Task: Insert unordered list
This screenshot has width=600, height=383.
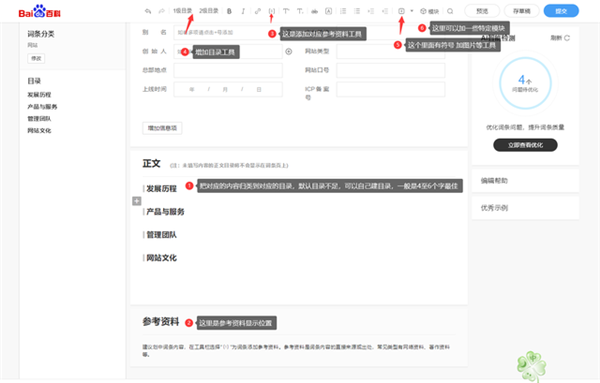Action: pos(357,11)
